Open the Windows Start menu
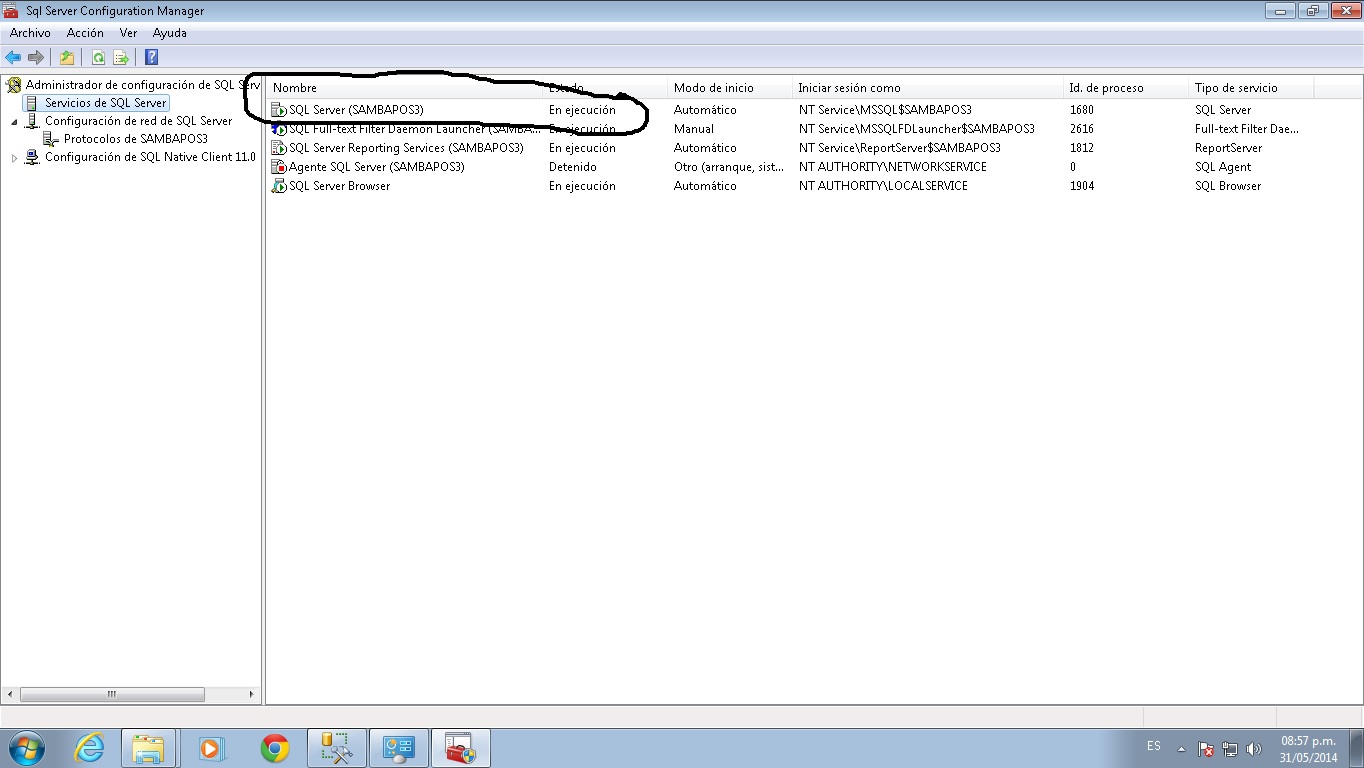The image size is (1364, 768). pyautogui.click(x=26, y=748)
